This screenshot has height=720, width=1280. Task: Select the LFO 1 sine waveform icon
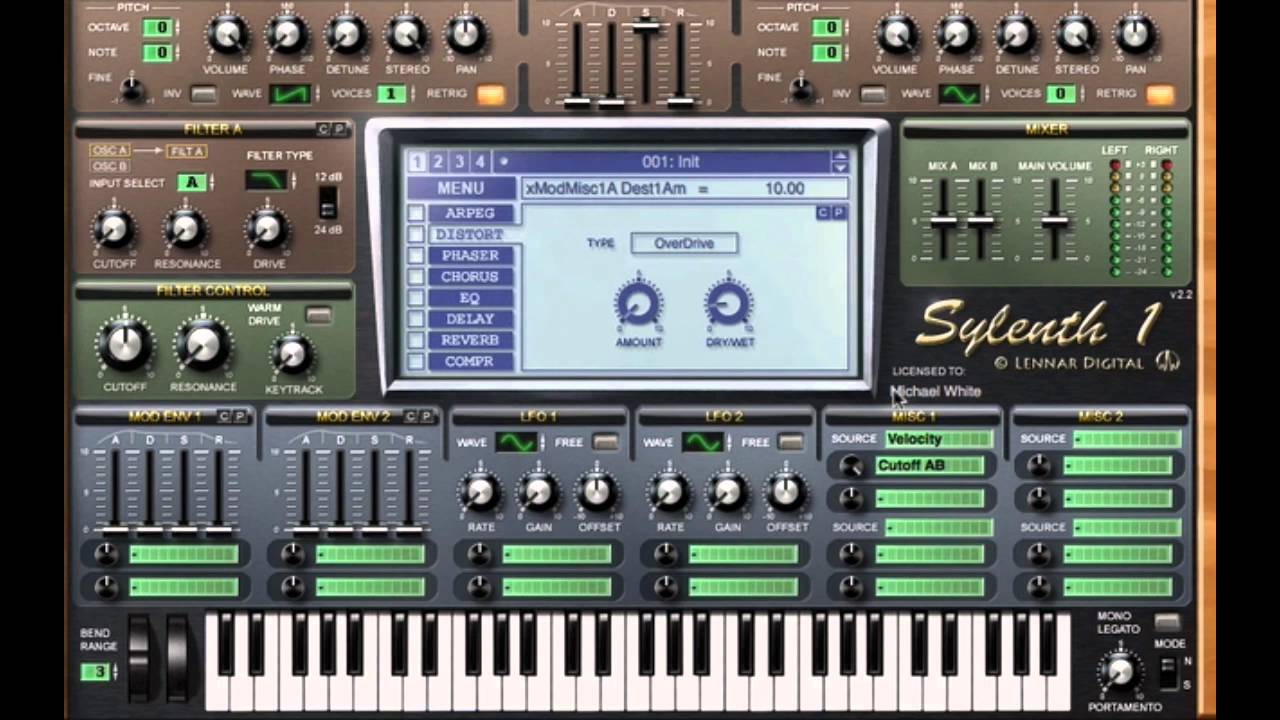point(515,442)
